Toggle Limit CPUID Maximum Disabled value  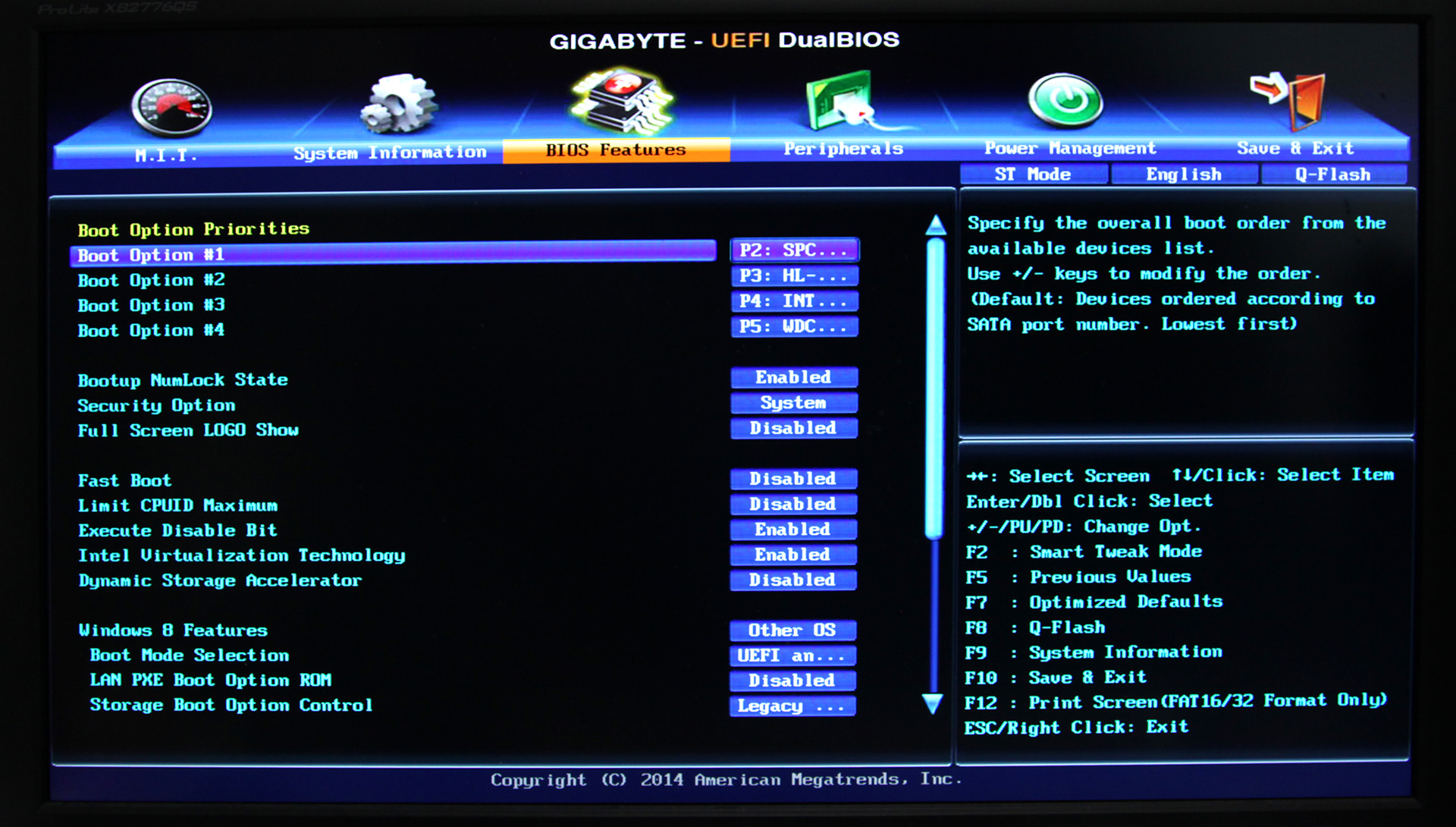pyautogui.click(x=793, y=504)
